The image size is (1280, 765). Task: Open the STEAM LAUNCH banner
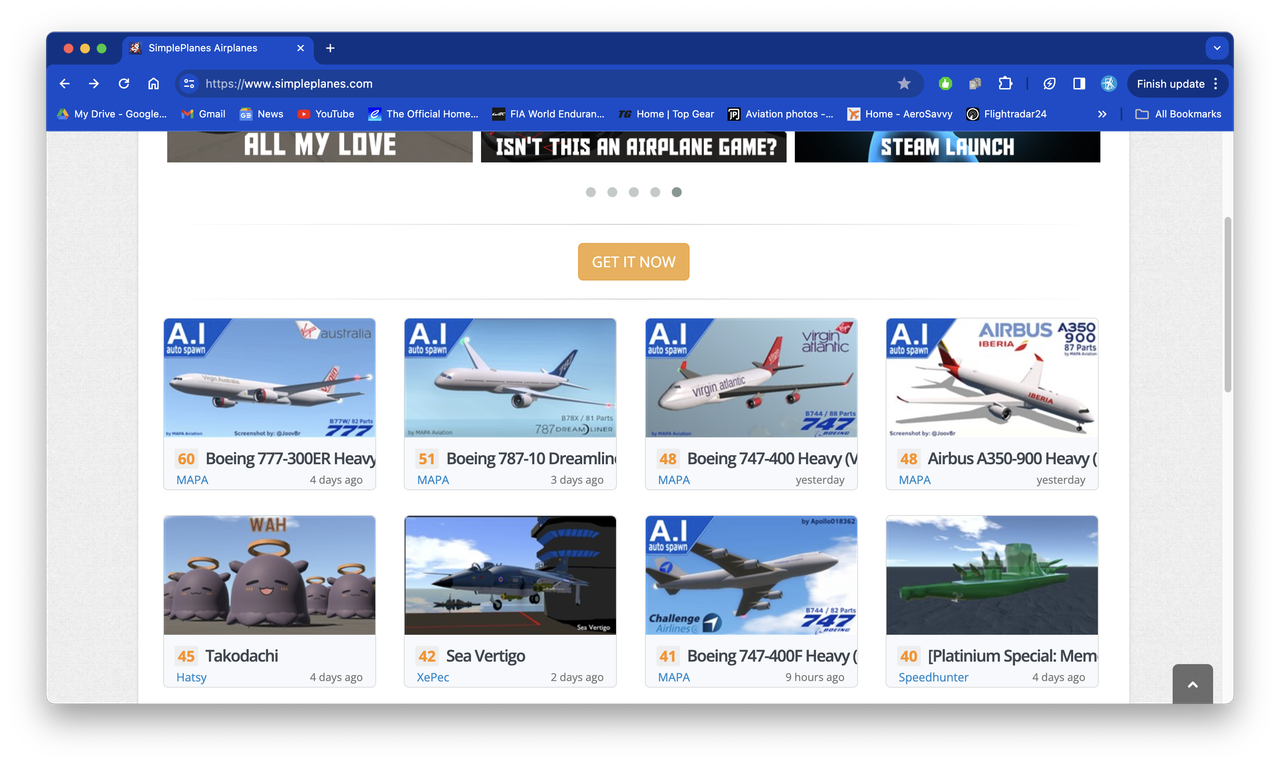click(x=948, y=146)
